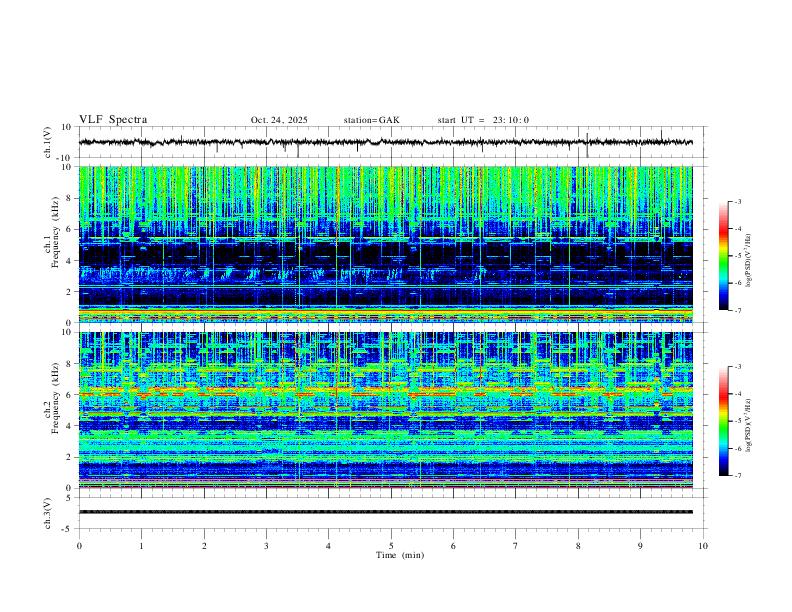
Task: Click the 10 minute time axis tick
Action: [703, 546]
